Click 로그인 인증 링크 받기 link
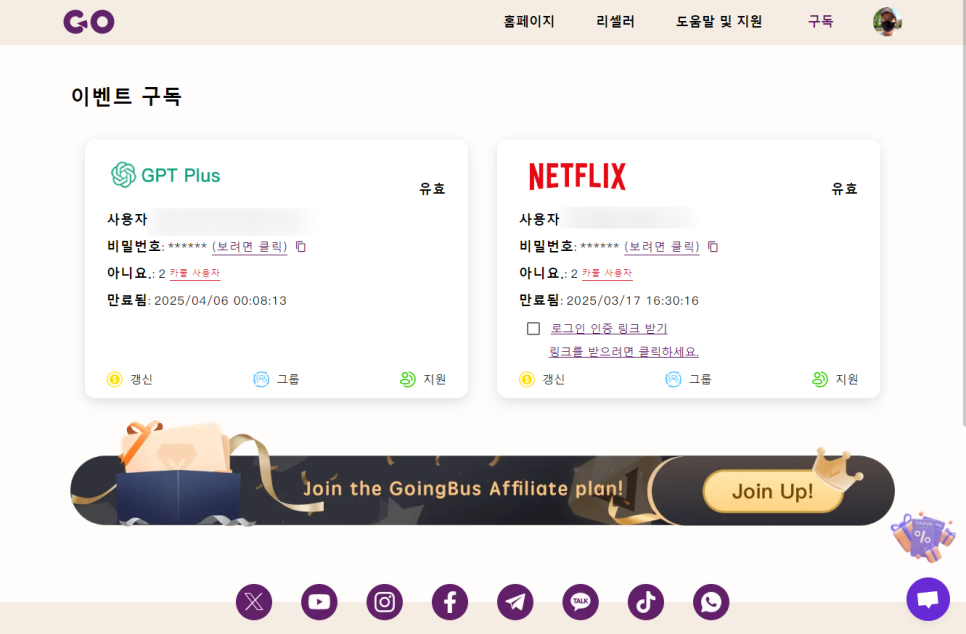This screenshot has height=634, width=966. point(609,328)
